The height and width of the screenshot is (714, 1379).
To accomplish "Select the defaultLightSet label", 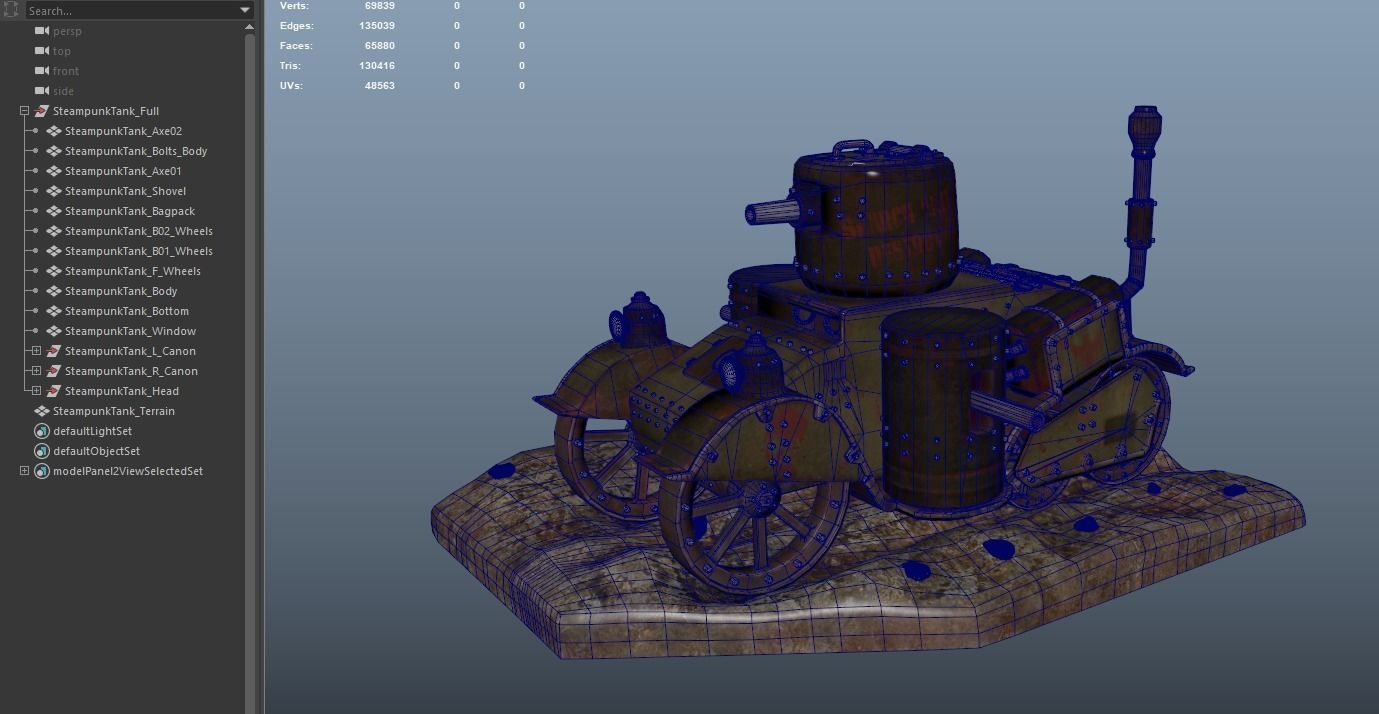I will (x=92, y=431).
